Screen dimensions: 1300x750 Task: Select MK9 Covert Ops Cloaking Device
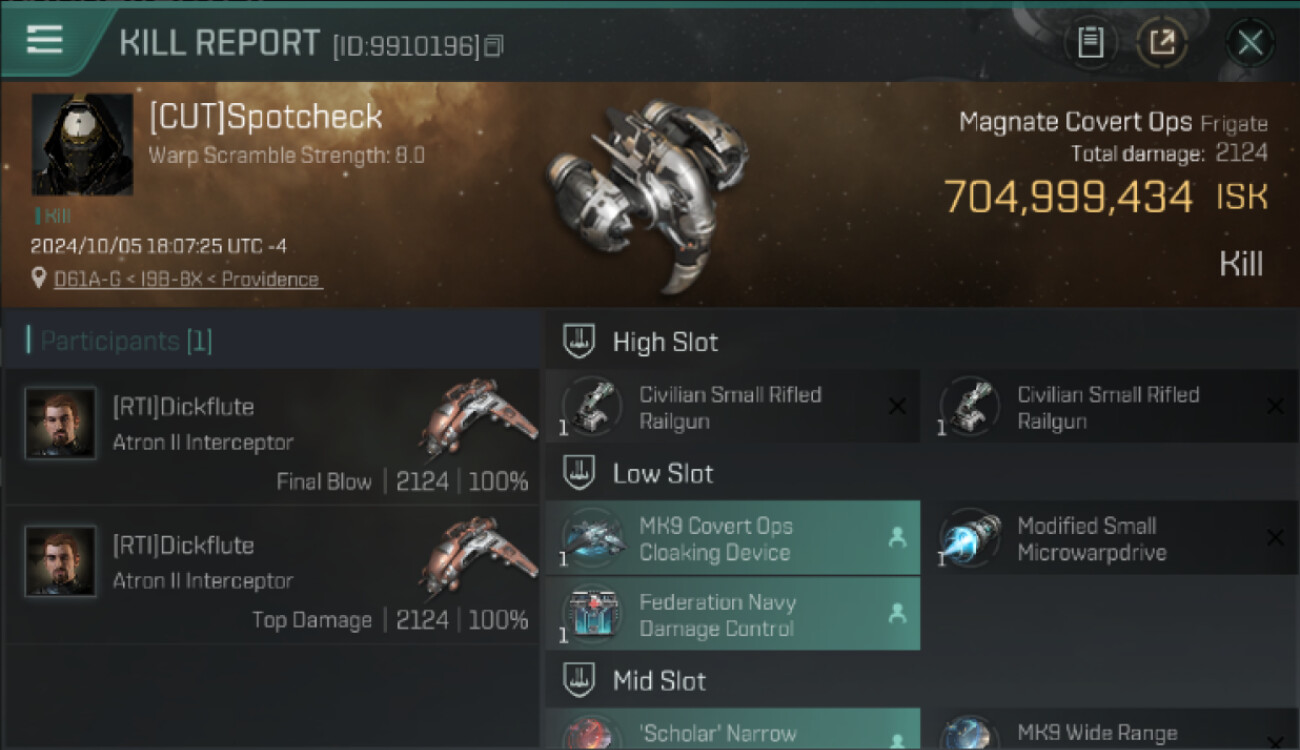pyautogui.click(x=733, y=538)
